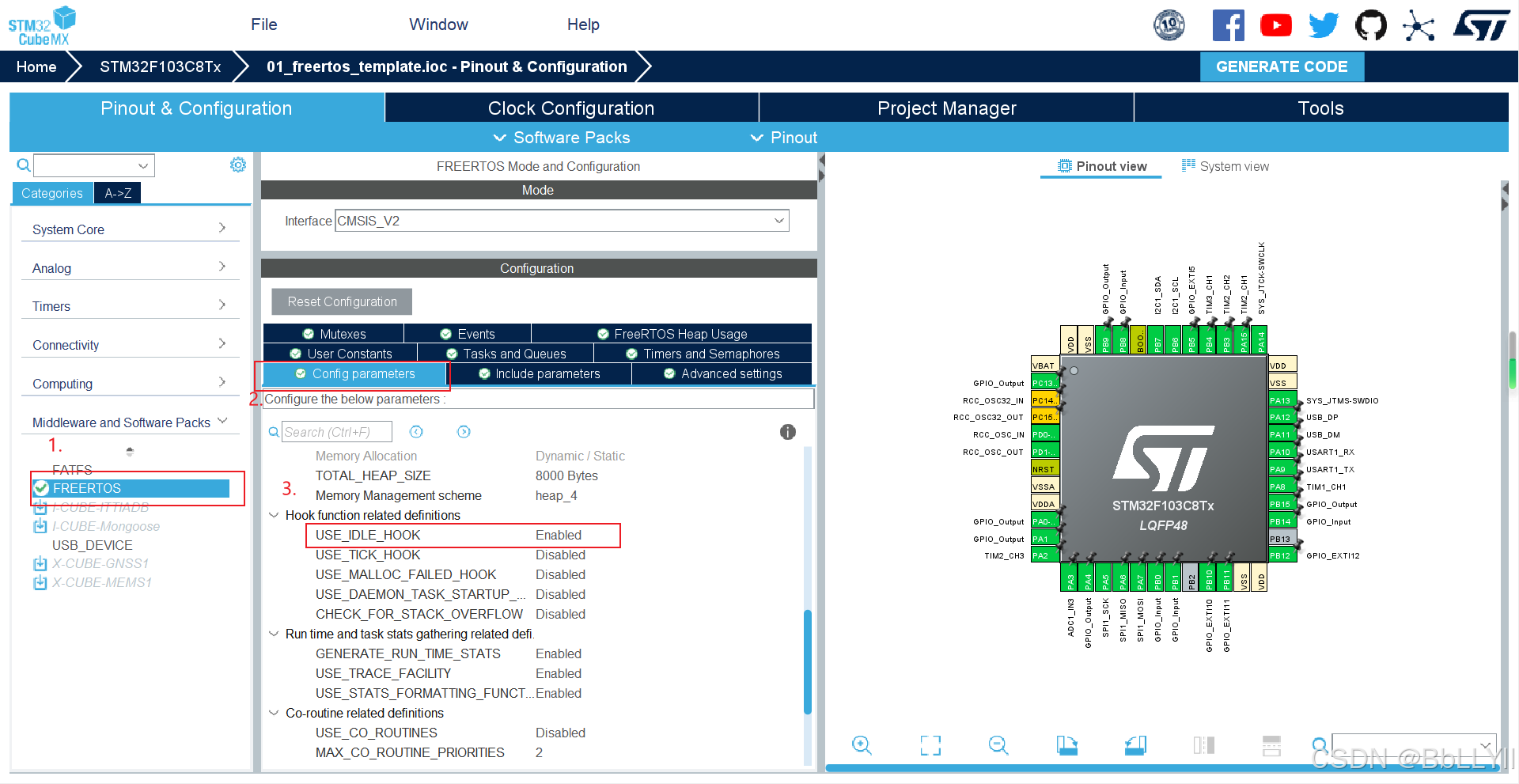
Task: Open the Facebook link icon
Action: coord(1228,25)
